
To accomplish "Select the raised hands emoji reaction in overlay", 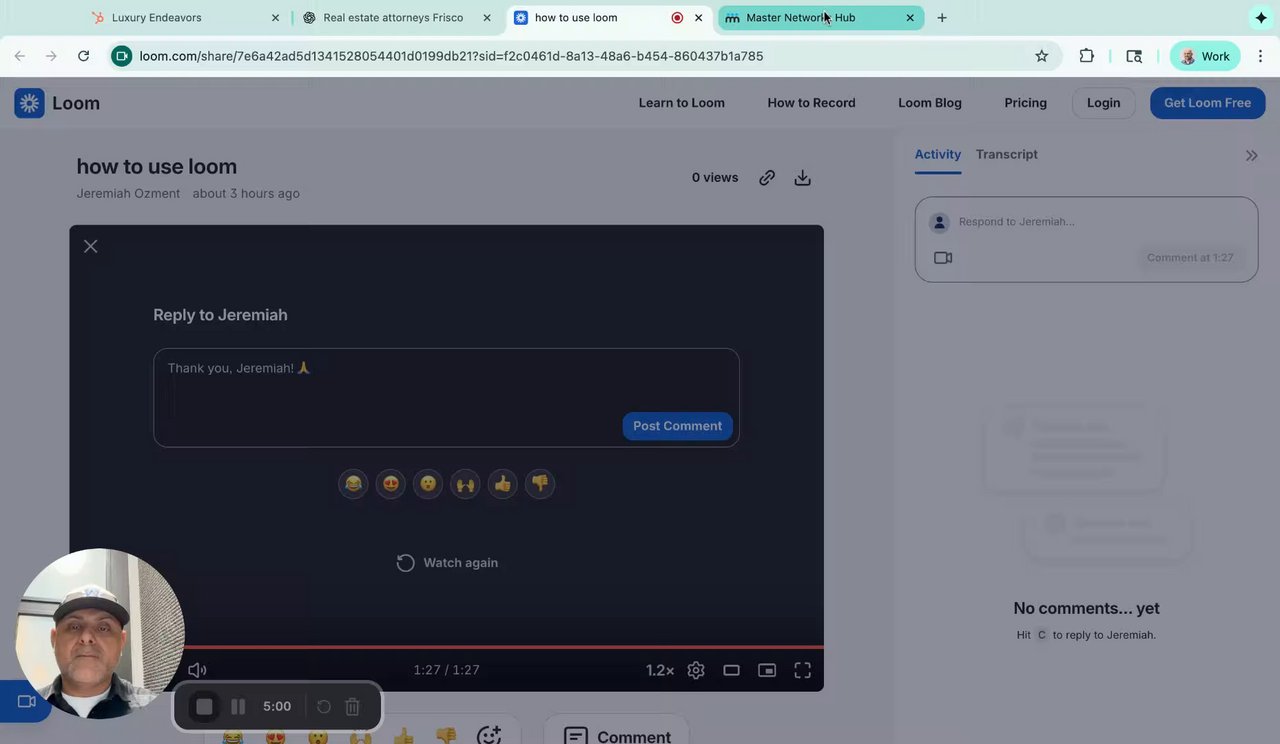I will pos(465,484).
